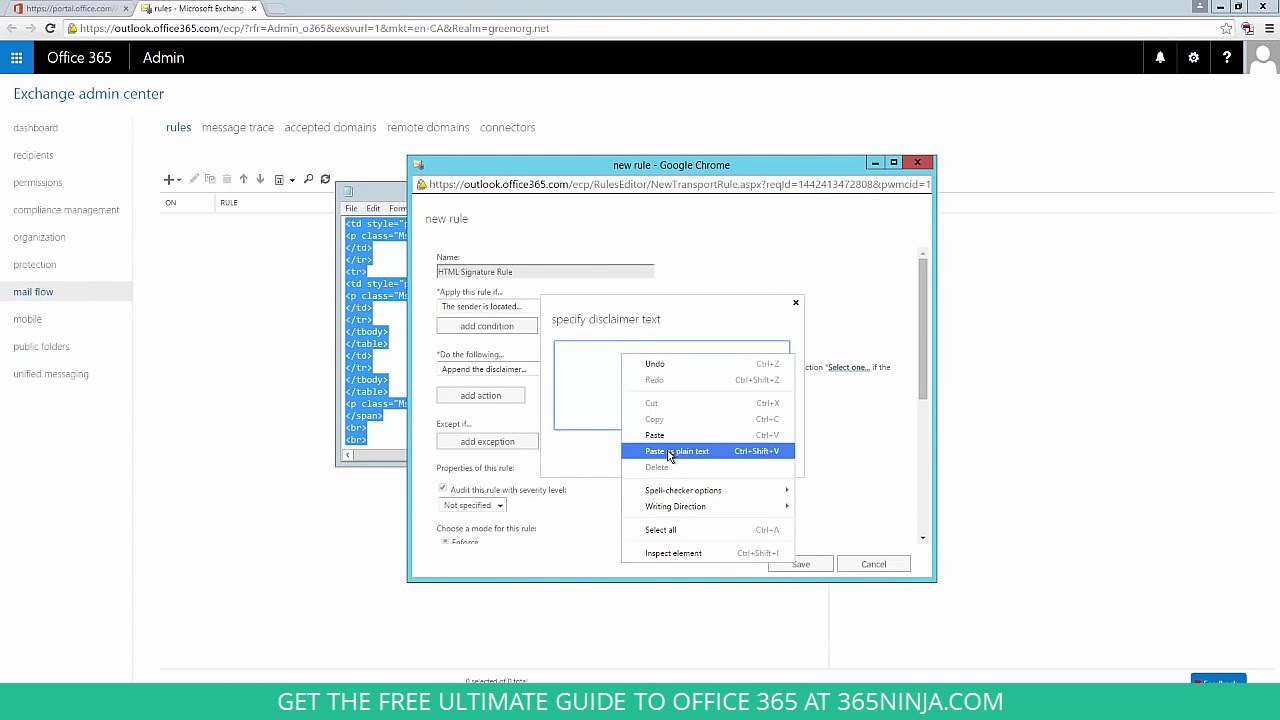Screen dimensions: 1280x720
Task: Choose Paste as plain text
Action: coord(707,451)
